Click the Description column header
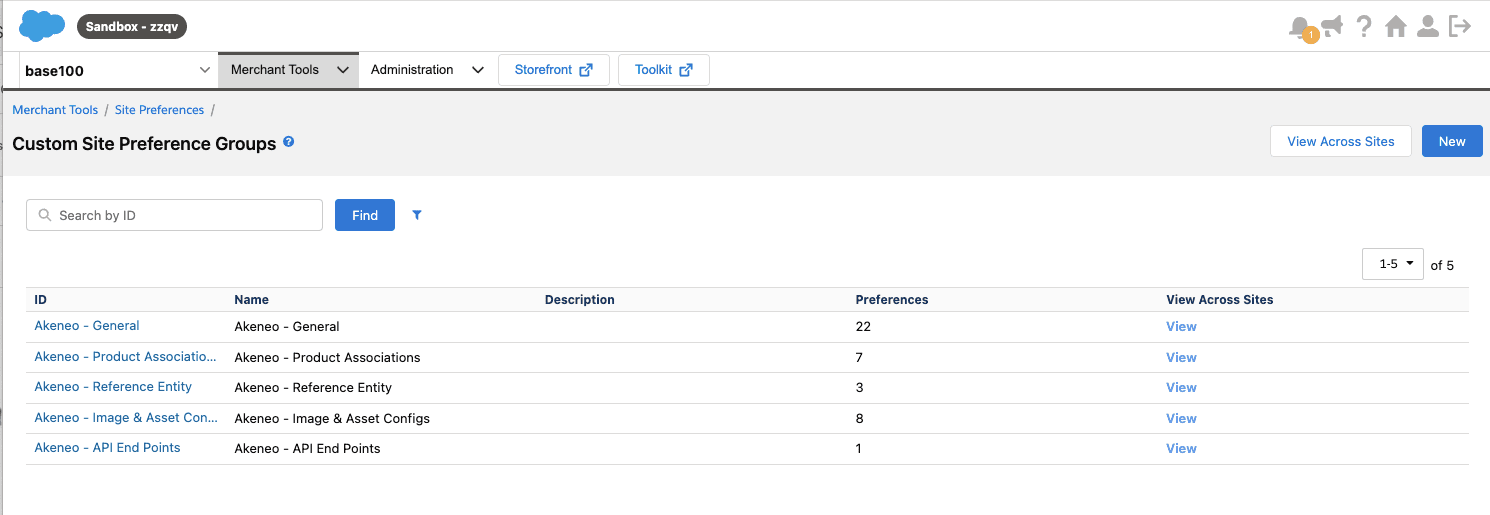 (580, 300)
